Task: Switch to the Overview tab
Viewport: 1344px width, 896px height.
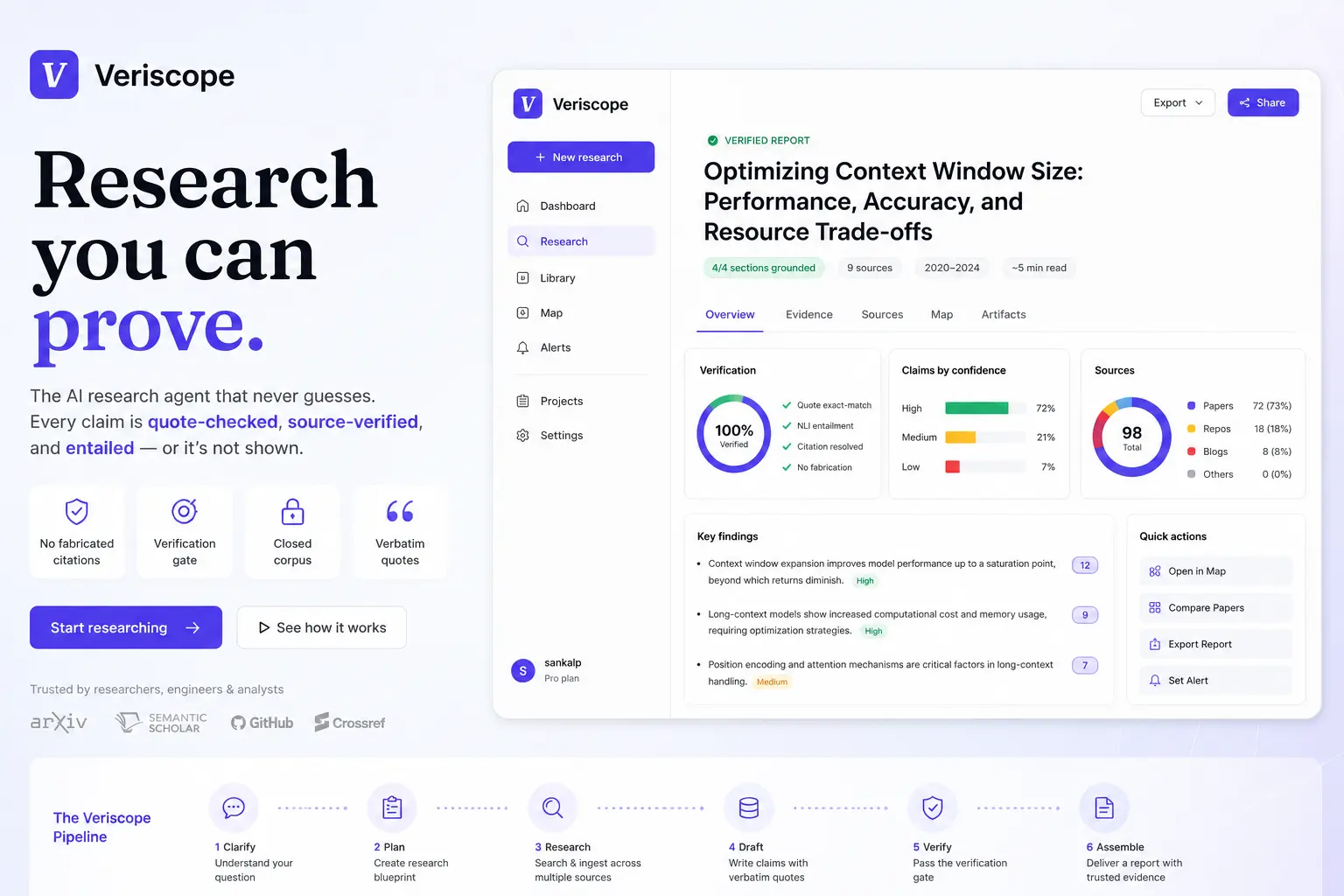Action: coord(730,314)
